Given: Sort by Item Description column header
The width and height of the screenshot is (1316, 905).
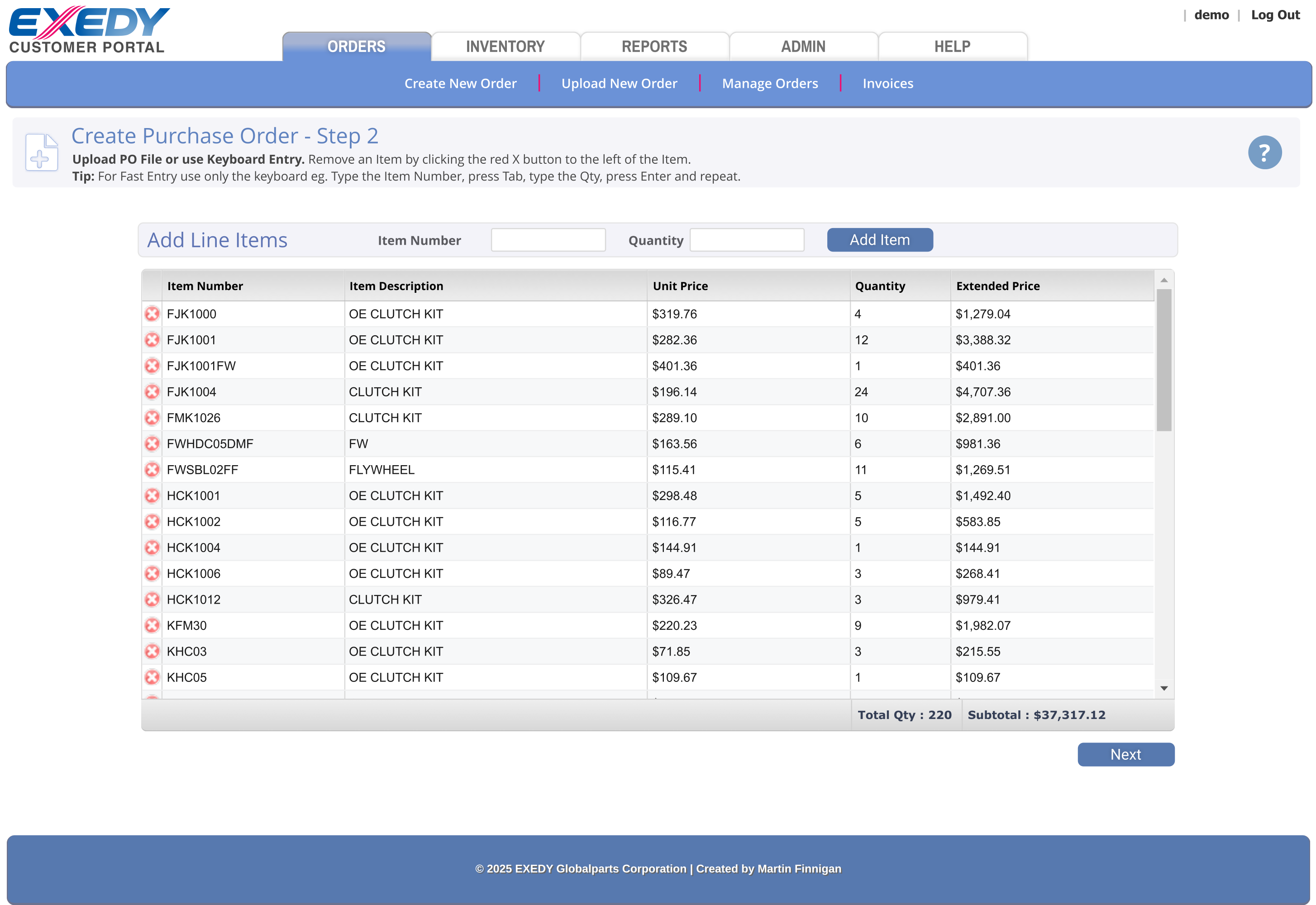Looking at the screenshot, I should point(496,286).
